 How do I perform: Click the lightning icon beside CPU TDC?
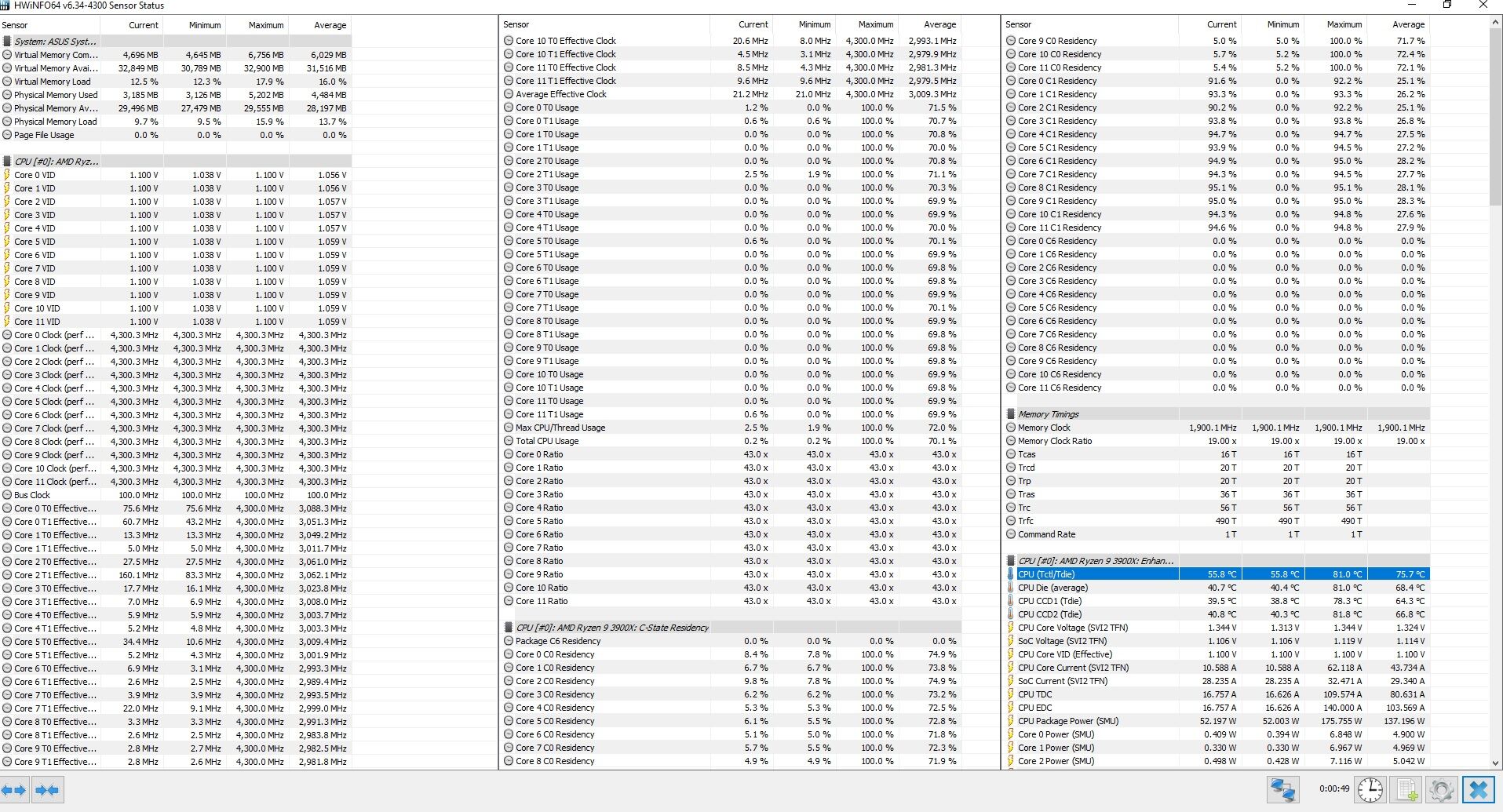(x=1011, y=694)
